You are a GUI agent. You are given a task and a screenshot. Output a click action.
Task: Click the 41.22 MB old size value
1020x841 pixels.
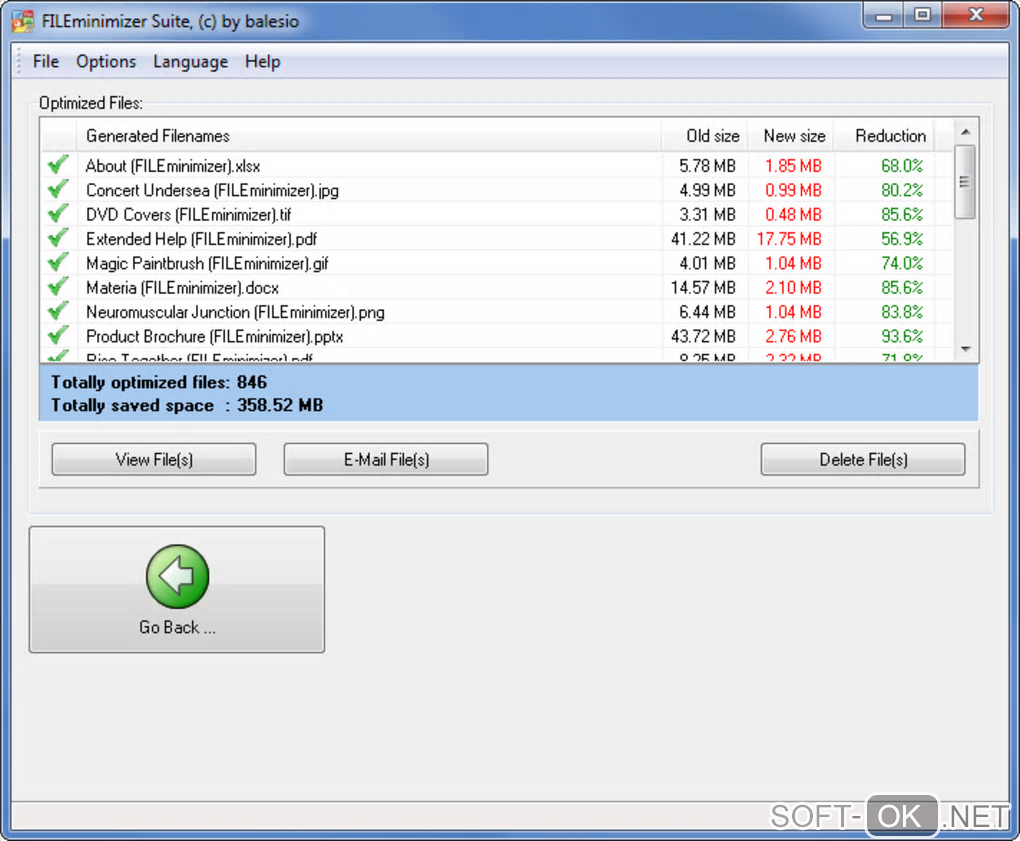click(x=703, y=239)
